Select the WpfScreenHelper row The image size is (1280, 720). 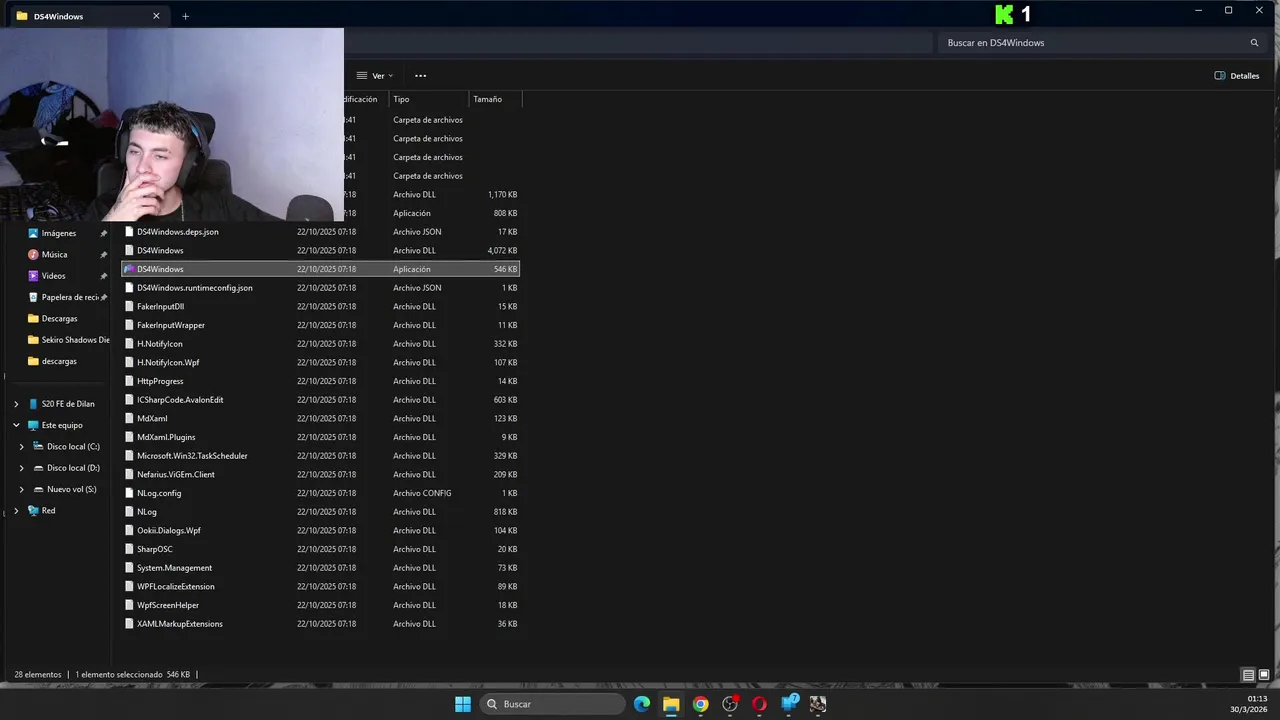(320, 605)
